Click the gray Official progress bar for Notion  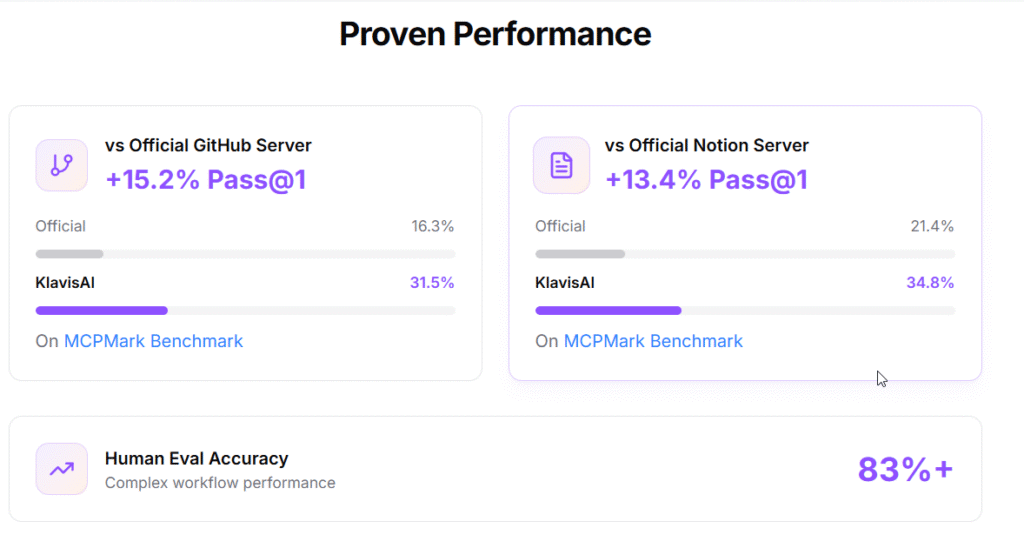coord(580,254)
